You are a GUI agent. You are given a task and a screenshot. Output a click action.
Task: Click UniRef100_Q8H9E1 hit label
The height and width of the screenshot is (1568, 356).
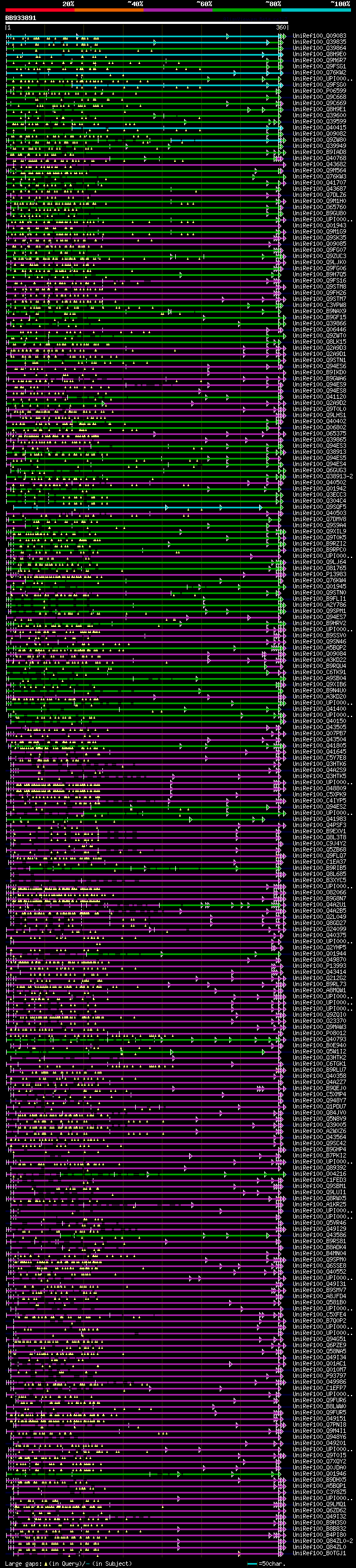tap(319, 109)
